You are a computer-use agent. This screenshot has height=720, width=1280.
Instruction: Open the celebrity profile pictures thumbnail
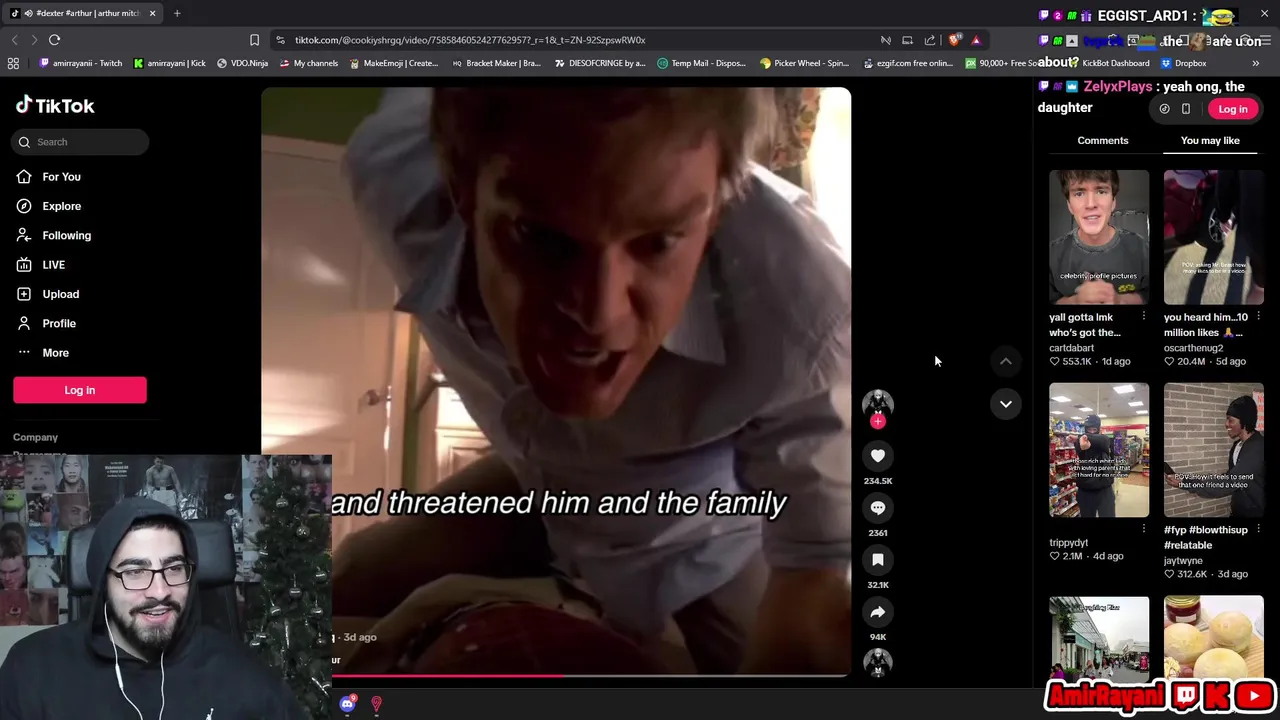pos(1099,237)
